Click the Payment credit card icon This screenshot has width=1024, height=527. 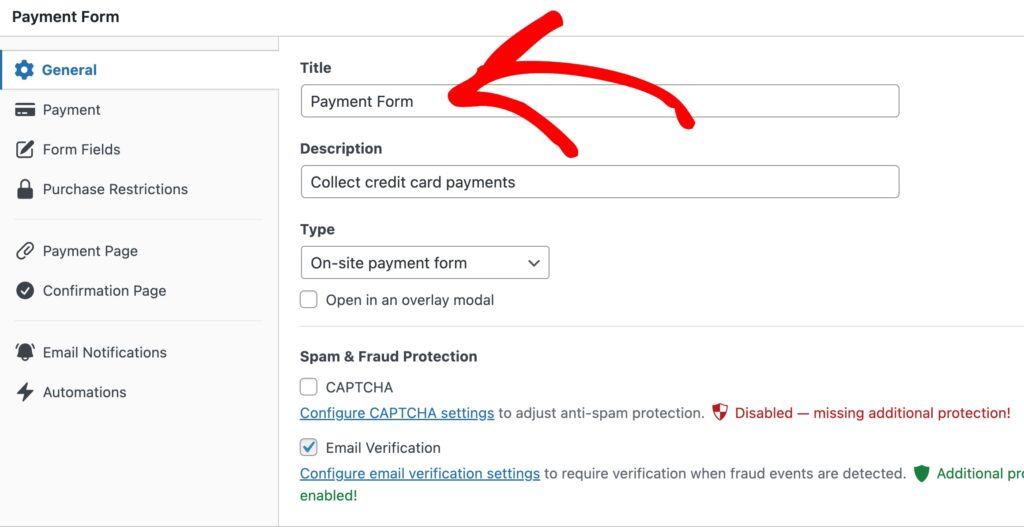pos(25,110)
